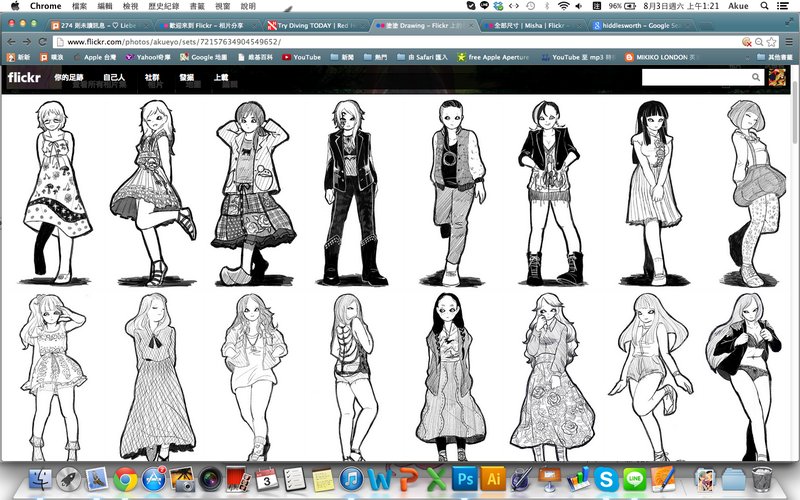Open Notification Center list icon
Image resolution: width=800 pixels, height=500 pixels.
coord(782,6)
